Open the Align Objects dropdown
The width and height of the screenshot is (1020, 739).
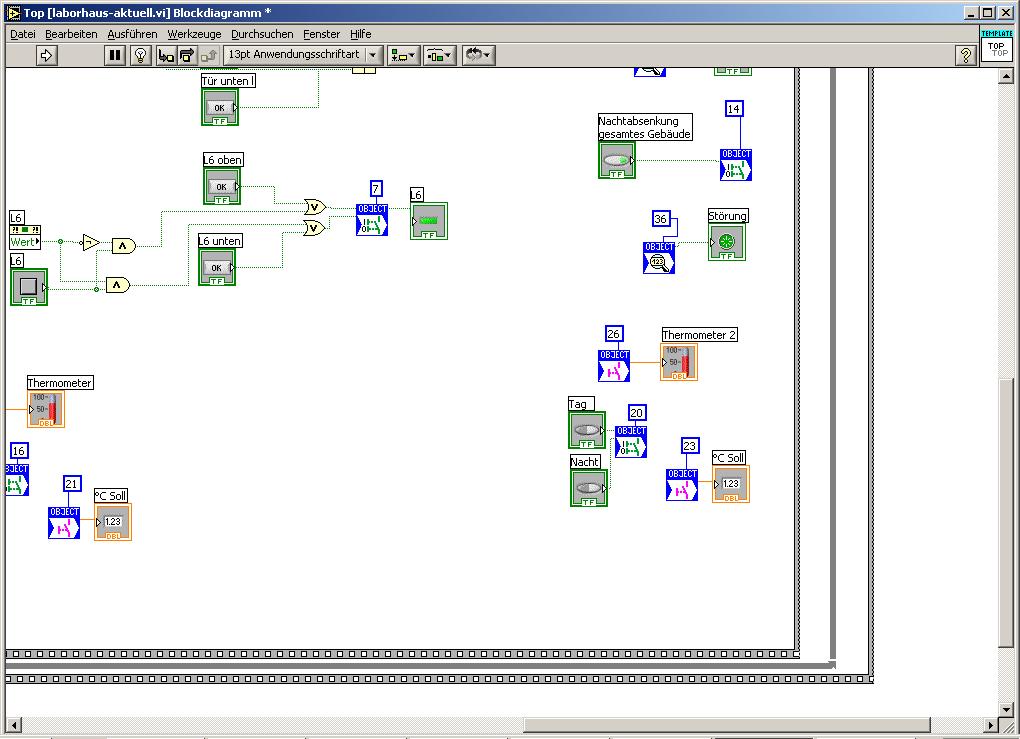pos(403,55)
